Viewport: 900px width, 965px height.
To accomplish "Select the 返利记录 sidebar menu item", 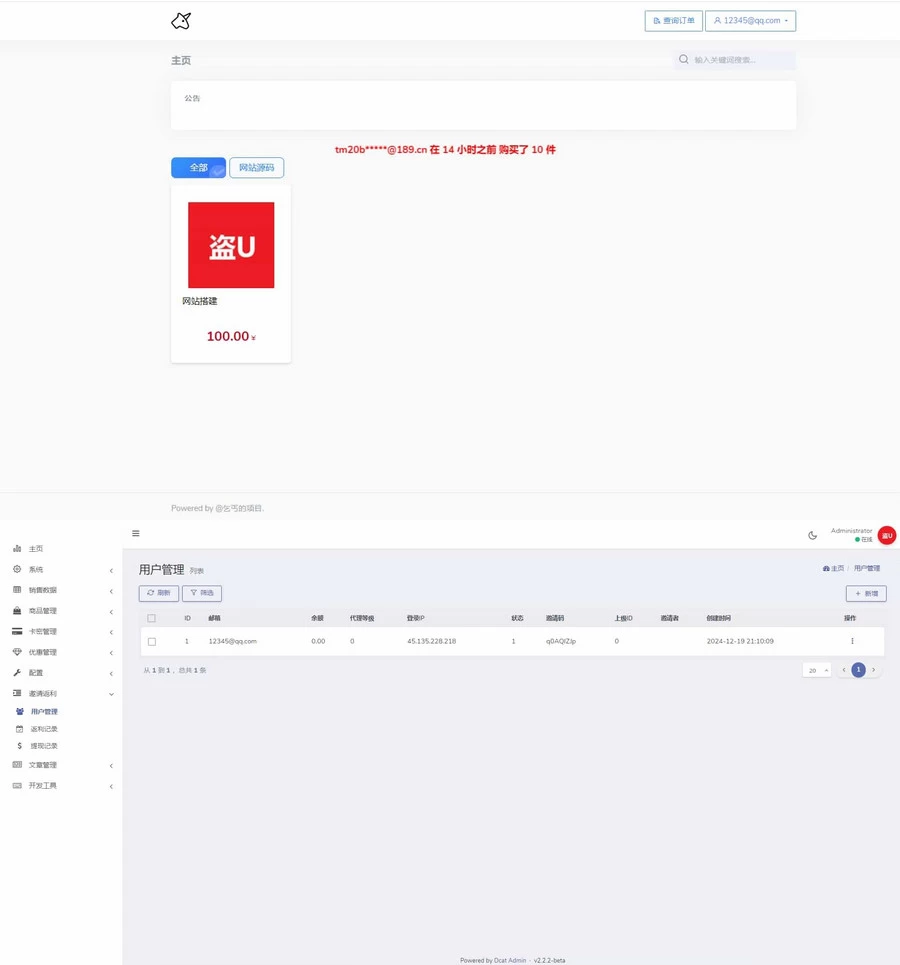I will pos(43,729).
